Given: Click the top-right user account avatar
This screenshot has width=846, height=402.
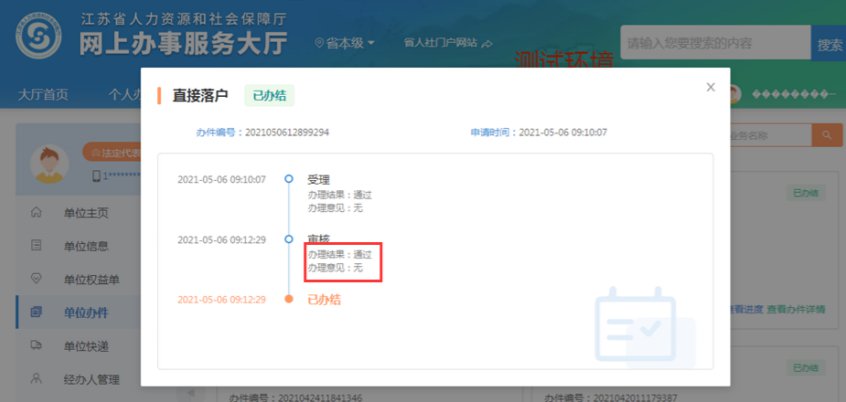Looking at the screenshot, I should pos(735,94).
